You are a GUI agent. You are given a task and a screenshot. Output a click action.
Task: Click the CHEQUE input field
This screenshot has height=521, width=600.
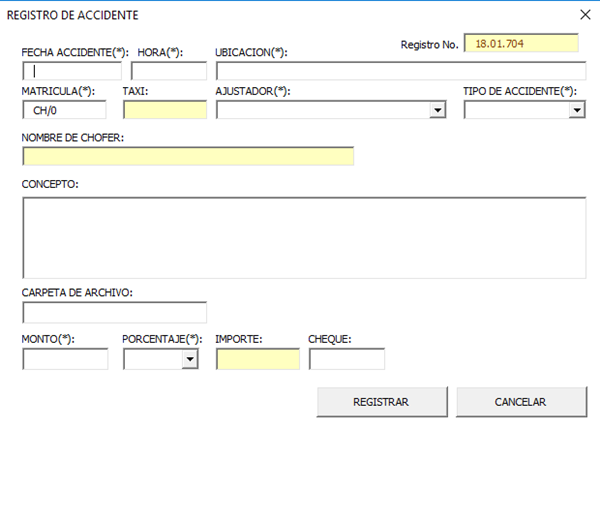click(x=346, y=359)
